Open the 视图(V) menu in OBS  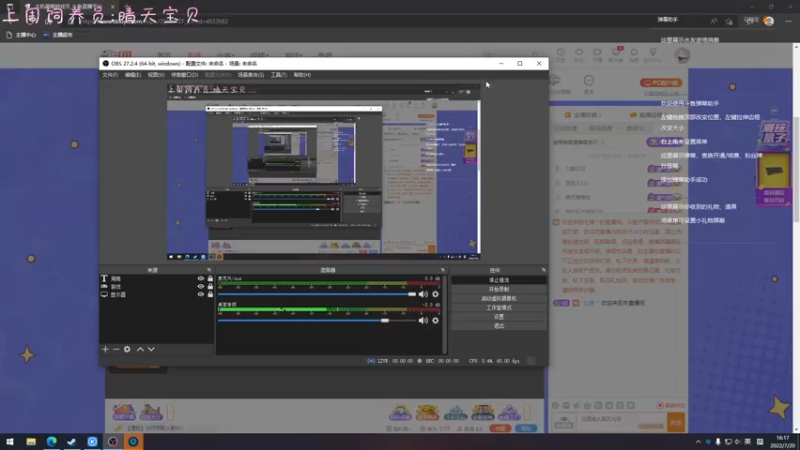pyautogui.click(x=156, y=75)
